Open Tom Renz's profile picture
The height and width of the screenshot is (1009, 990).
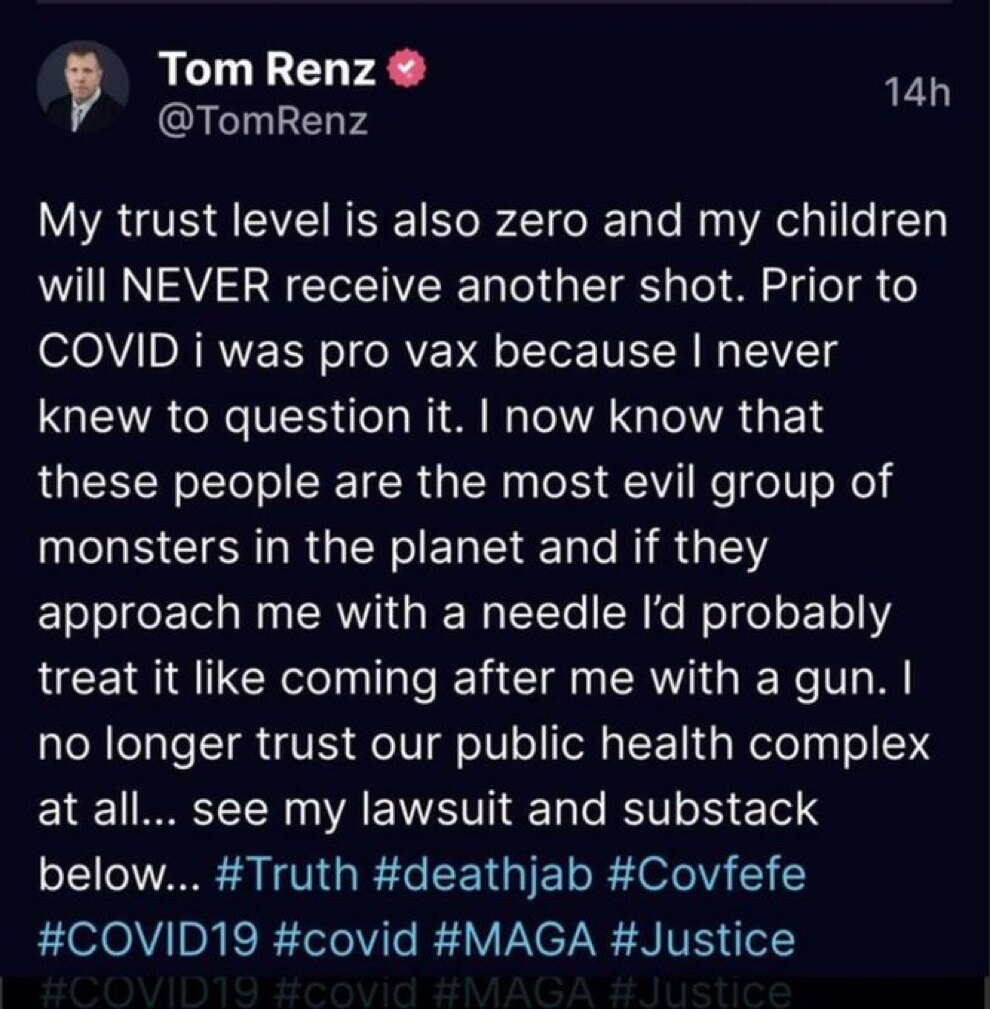[x=84, y=90]
